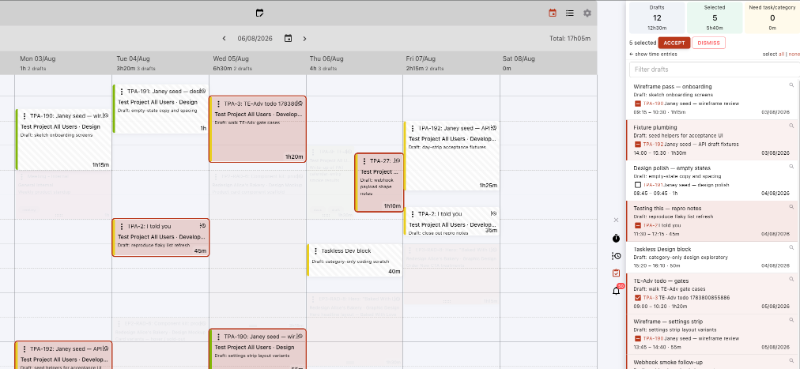Image resolution: width=800 pixels, height=369 pixels.
Task: Open the time history icon
Action: click(616, 256)
